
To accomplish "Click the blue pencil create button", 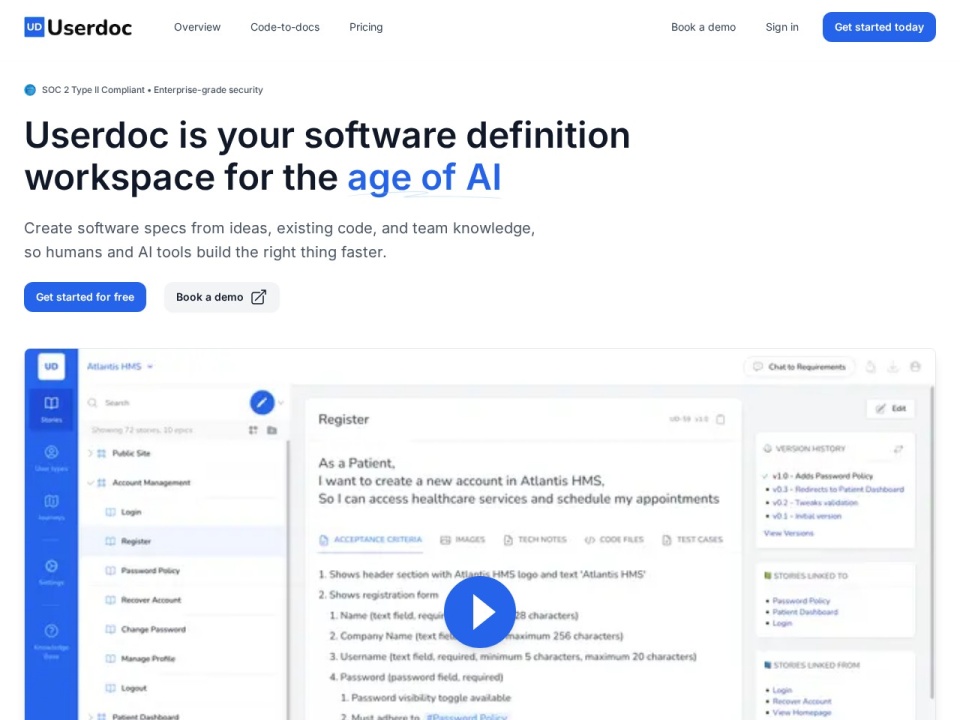I will pyautogui.click(x=262, y=402).
